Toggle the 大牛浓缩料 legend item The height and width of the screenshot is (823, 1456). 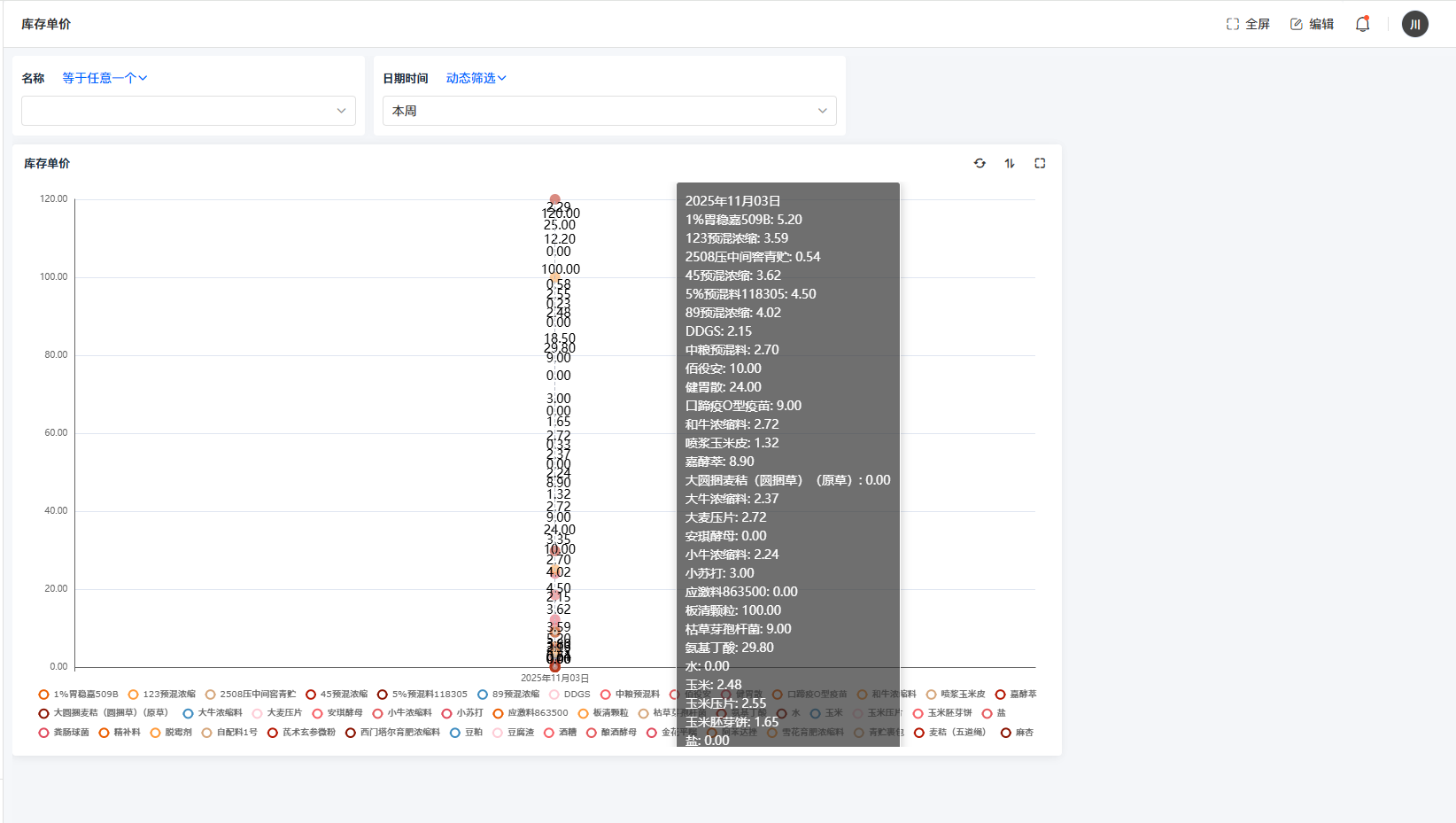213,713
